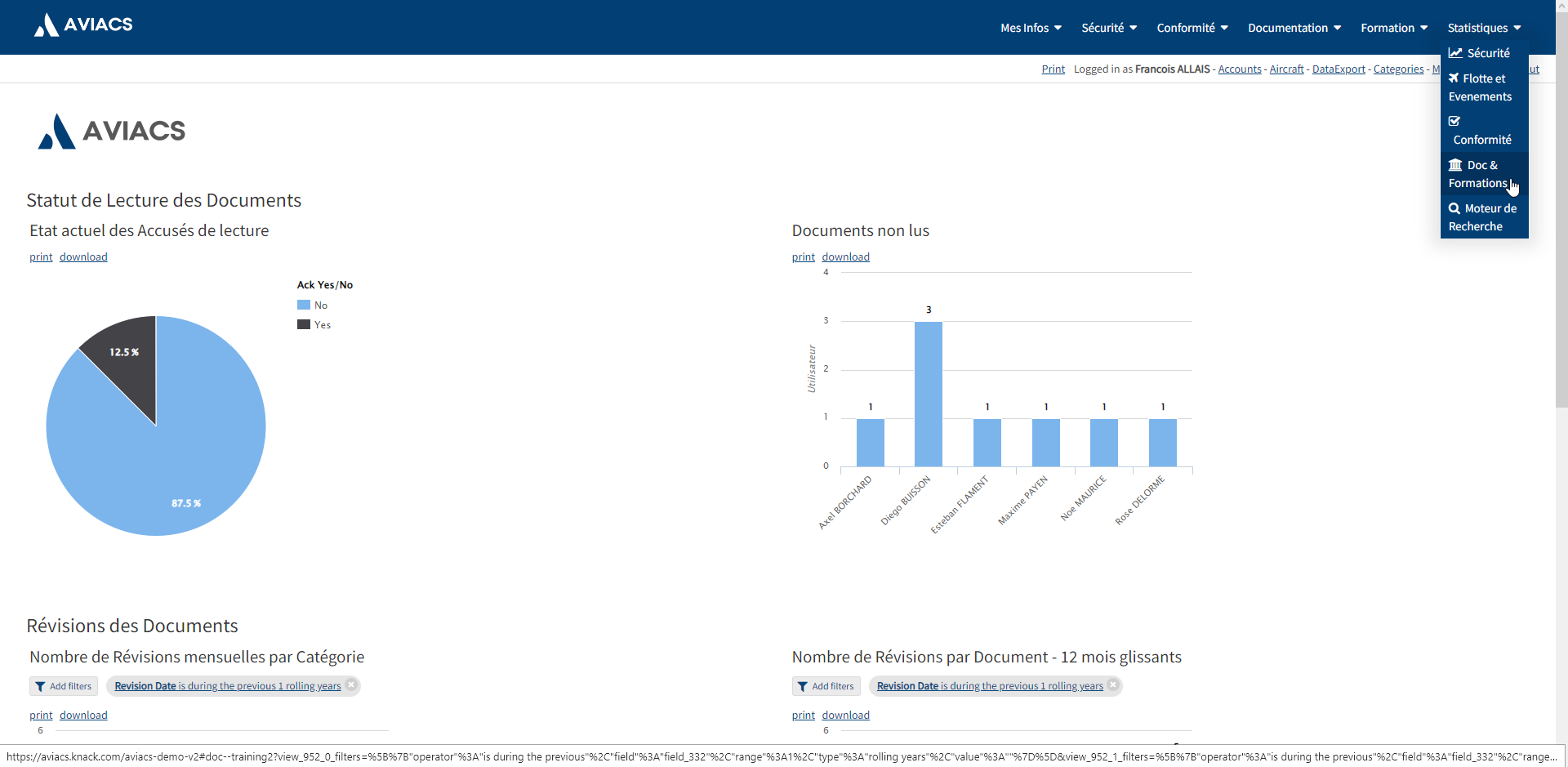Image resolution: width=1568 pixels, height=767 pixels.
Task: Expand the Documentation menu
Action: tap(1294, 28)
